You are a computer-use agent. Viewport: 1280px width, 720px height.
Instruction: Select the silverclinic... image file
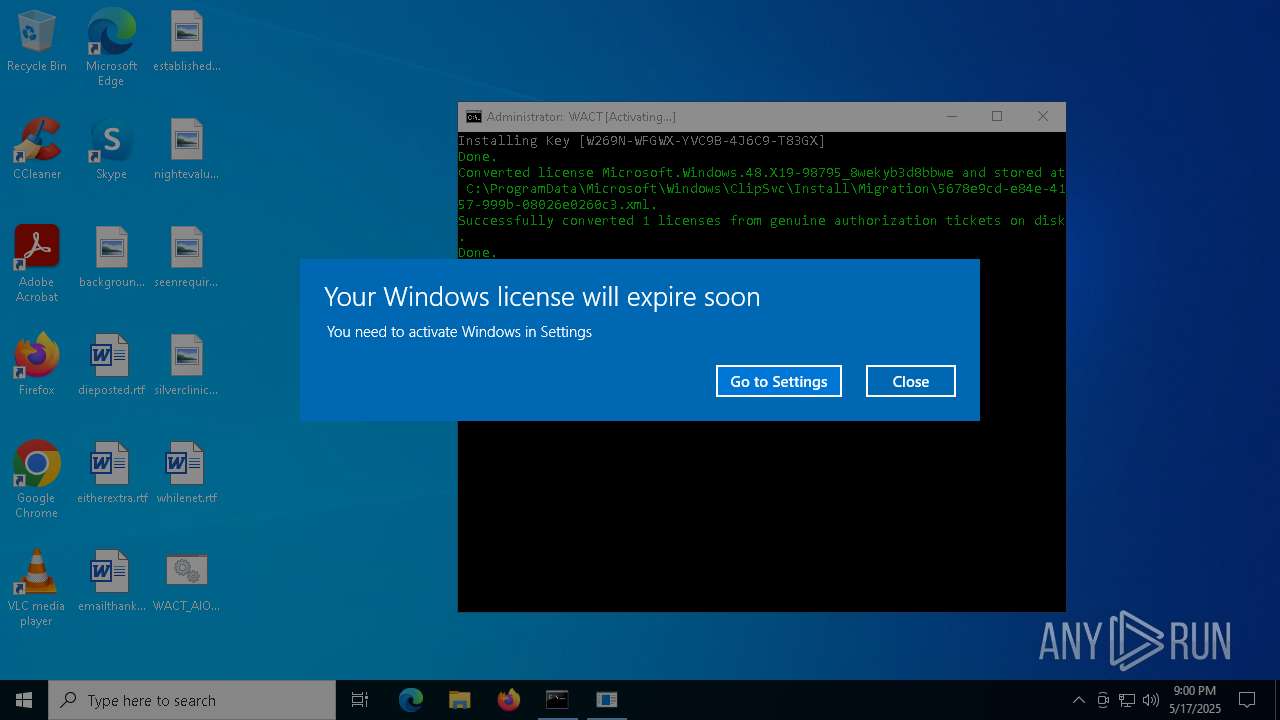coord(186,365)
